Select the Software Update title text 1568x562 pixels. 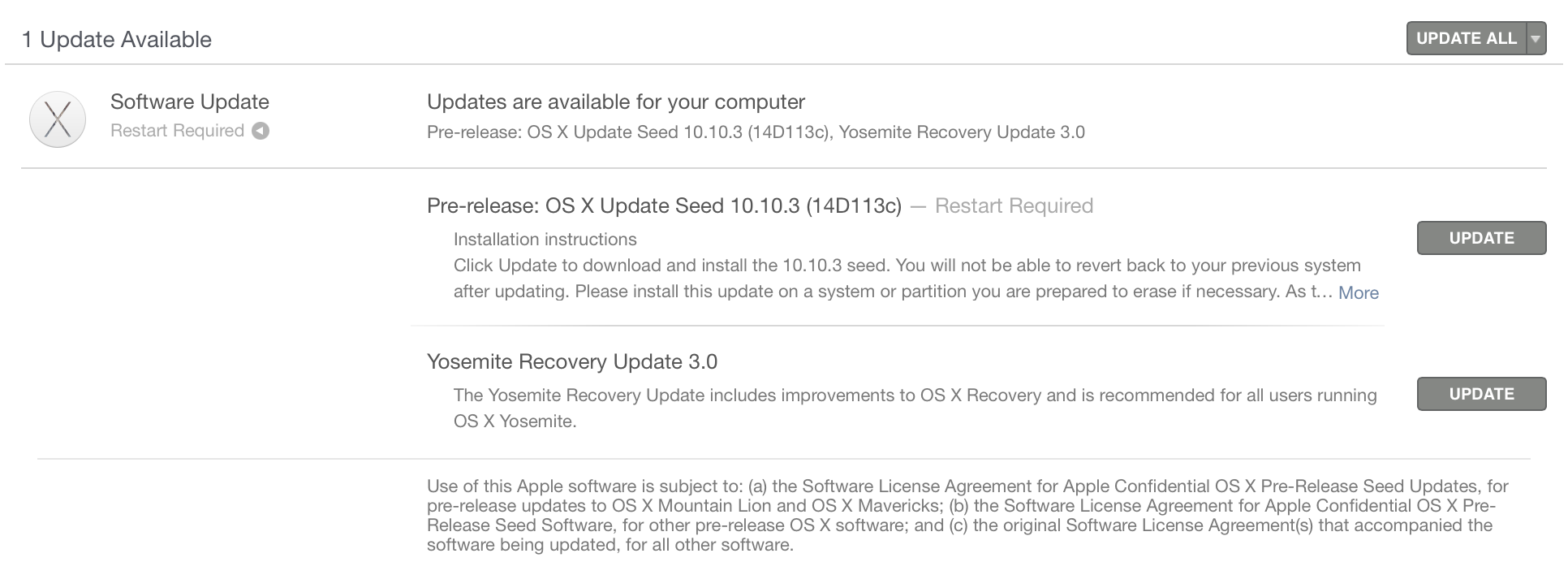(x=190, y=102)
